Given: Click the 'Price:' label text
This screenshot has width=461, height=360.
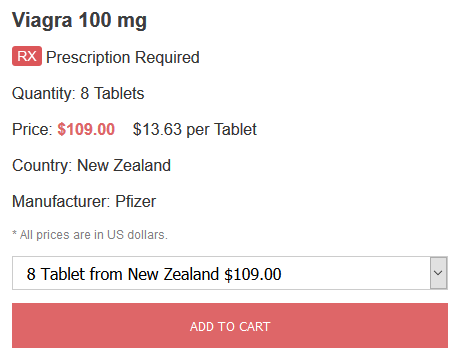Looking at the screenshot, I should pyautogui.click(x=32, y=129).
